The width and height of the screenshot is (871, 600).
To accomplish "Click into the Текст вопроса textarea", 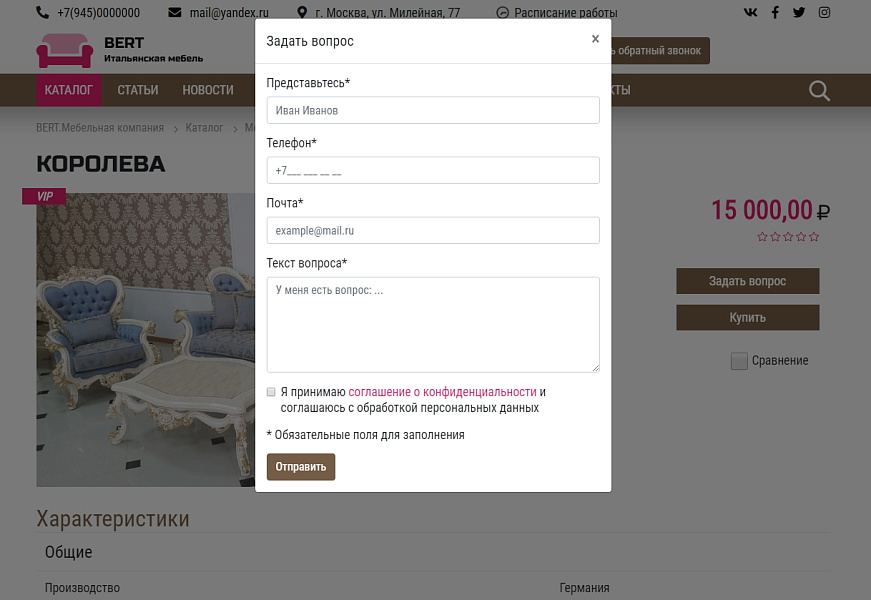I will tap(433, 325).
